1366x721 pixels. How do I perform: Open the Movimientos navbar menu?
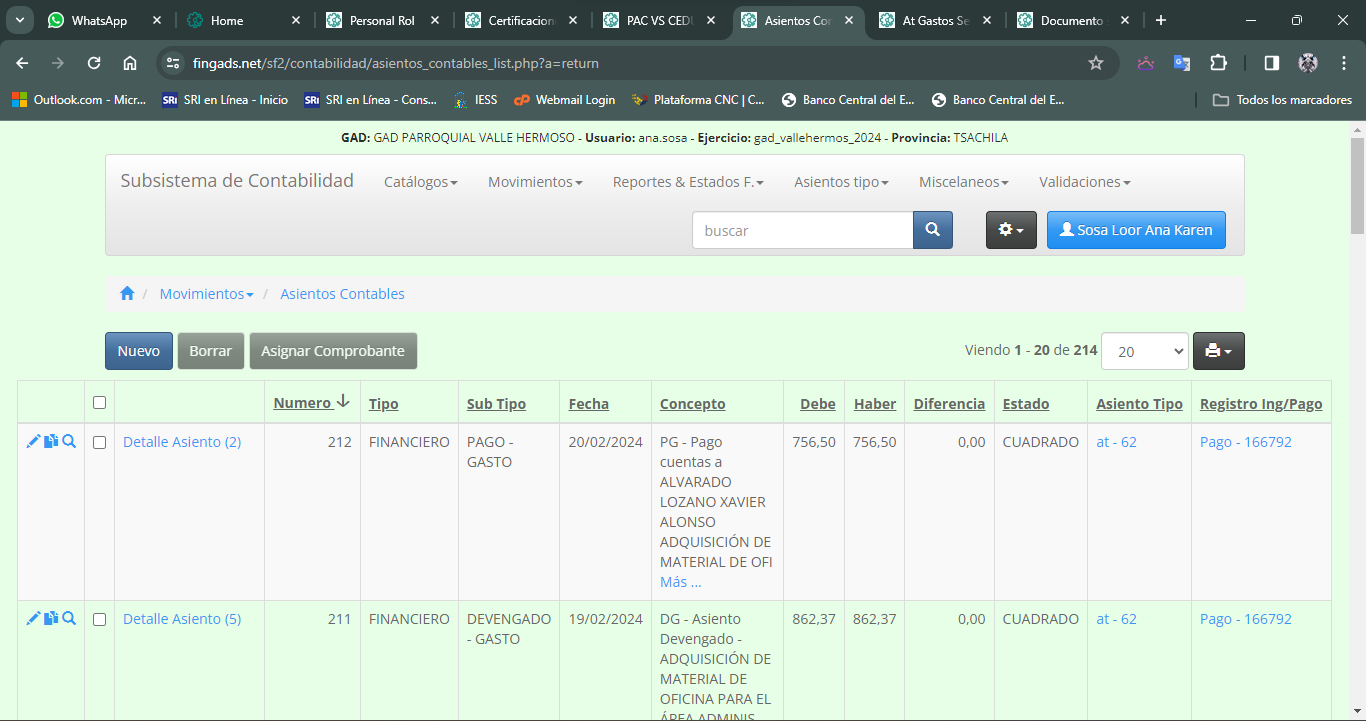[535, 182]
